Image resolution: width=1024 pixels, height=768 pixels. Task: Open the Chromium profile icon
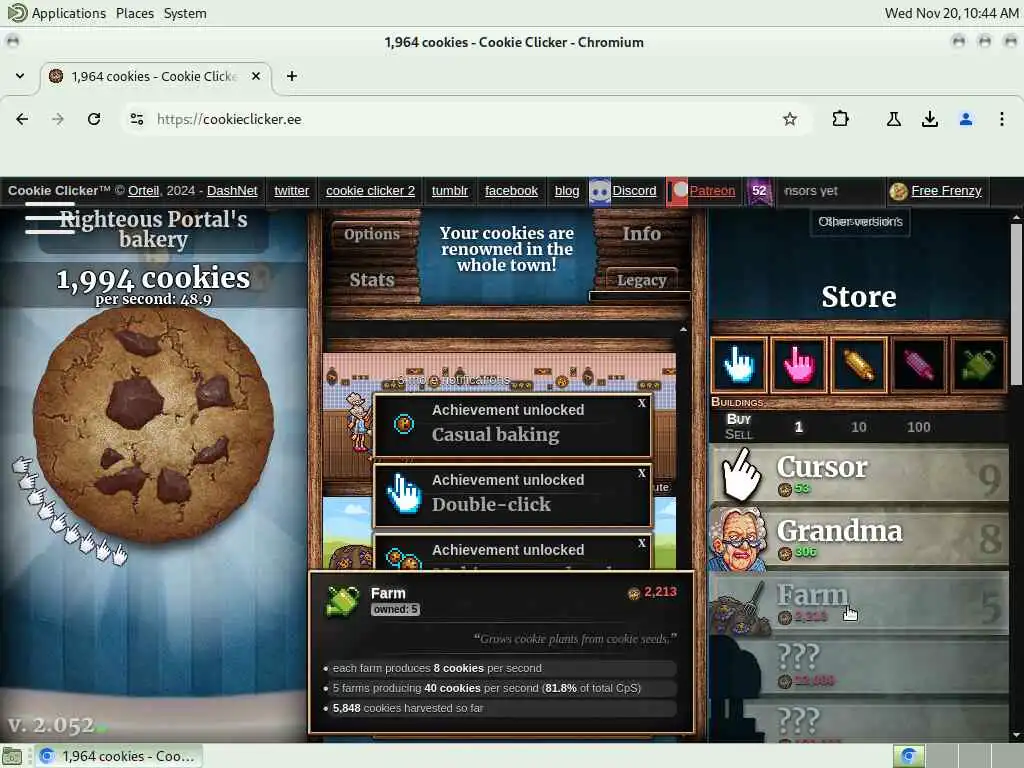click(966, 119)
